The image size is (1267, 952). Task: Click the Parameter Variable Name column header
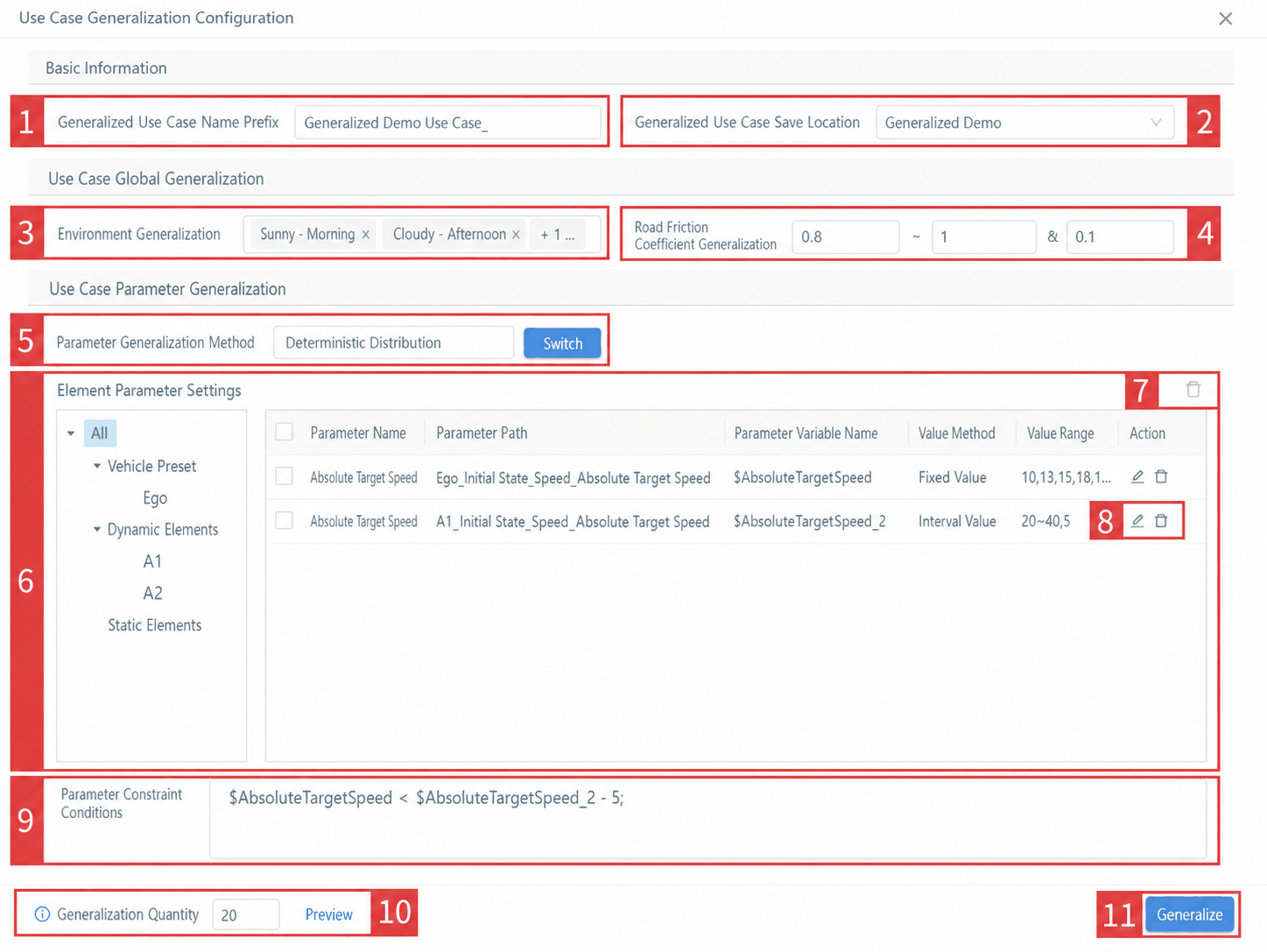coord(806,433)
